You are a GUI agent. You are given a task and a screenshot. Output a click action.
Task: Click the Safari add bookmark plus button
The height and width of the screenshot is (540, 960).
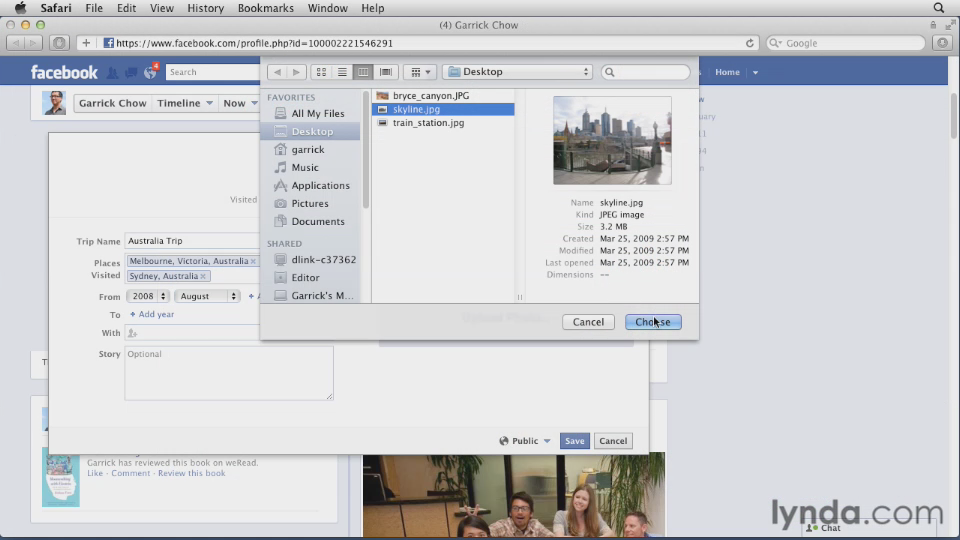pos(86,43)
